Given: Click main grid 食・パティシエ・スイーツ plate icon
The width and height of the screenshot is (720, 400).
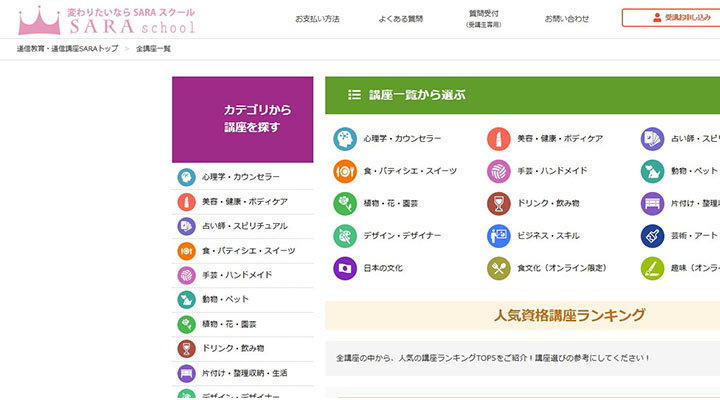Looking at the screenshot, I should 345,171.
